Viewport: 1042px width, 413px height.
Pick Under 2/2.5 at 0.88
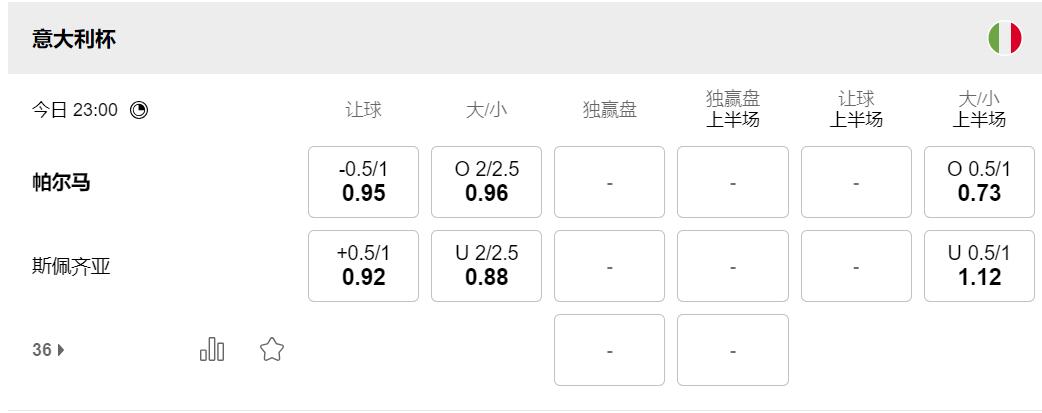point(486,266)
